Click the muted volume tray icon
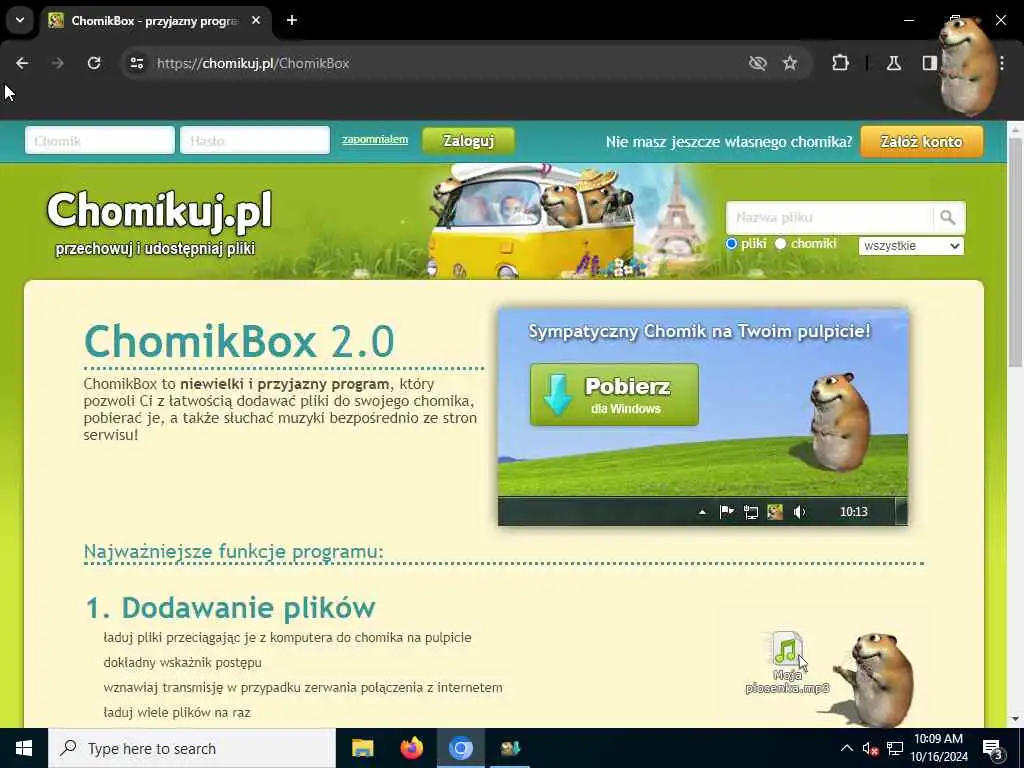1024x768 pixels. pyautogui.click(x=870, y=748)
